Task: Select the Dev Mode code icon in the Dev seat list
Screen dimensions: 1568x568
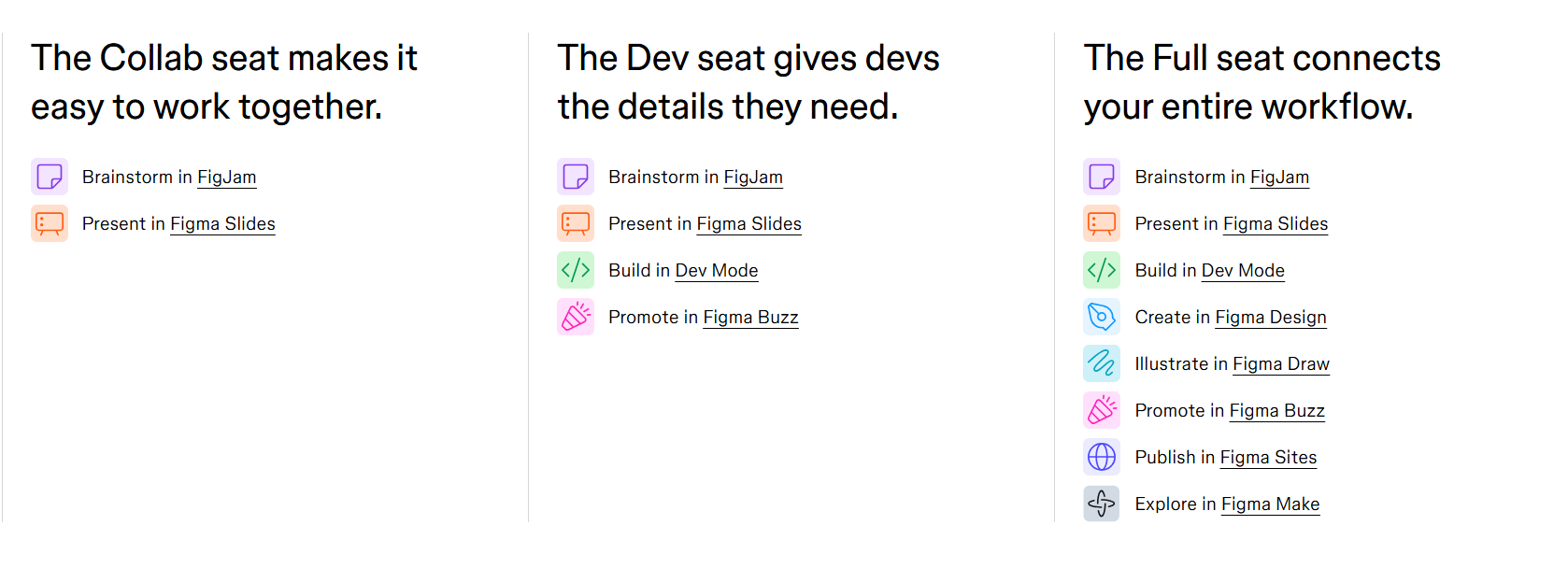Action: [576, 270]
